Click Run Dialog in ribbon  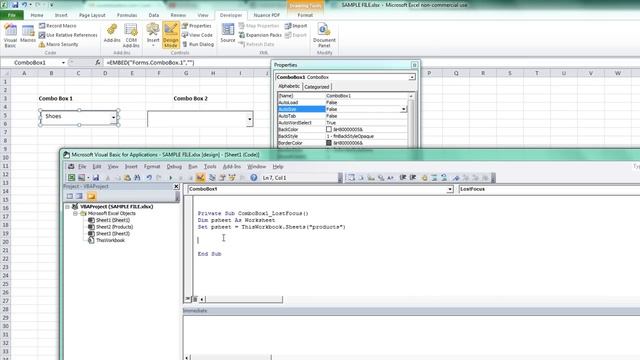coord(198,44)
